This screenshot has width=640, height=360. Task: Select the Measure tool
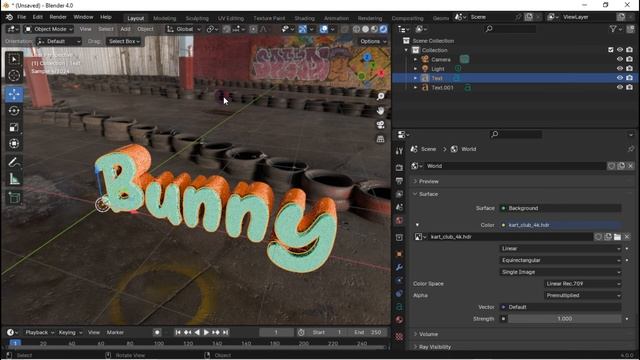pos(14,179)
